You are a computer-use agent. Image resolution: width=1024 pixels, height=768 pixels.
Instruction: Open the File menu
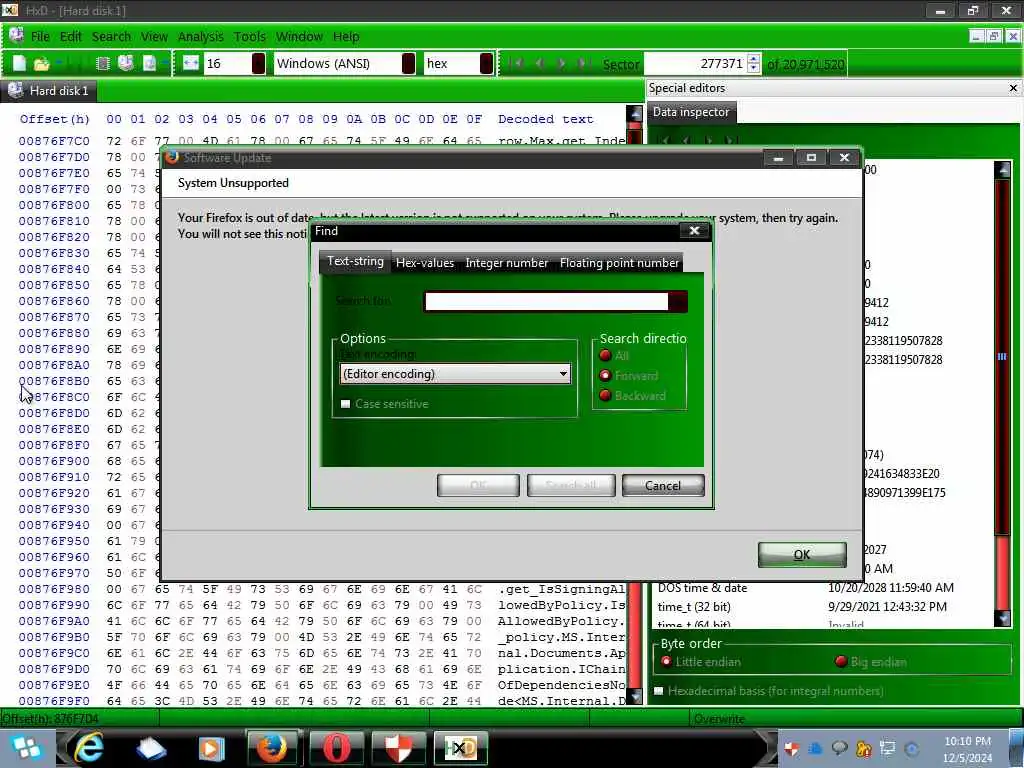click(40, 37)
